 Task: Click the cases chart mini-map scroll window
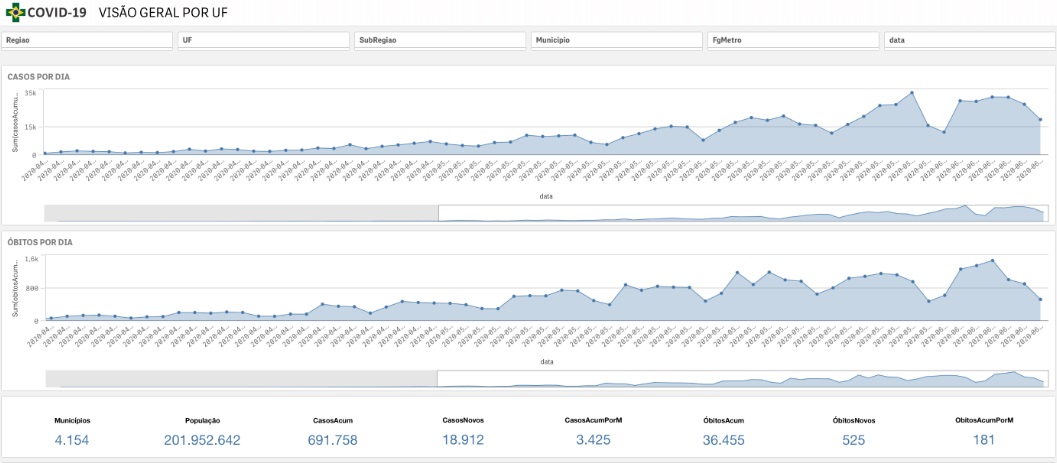click(741, 212)
